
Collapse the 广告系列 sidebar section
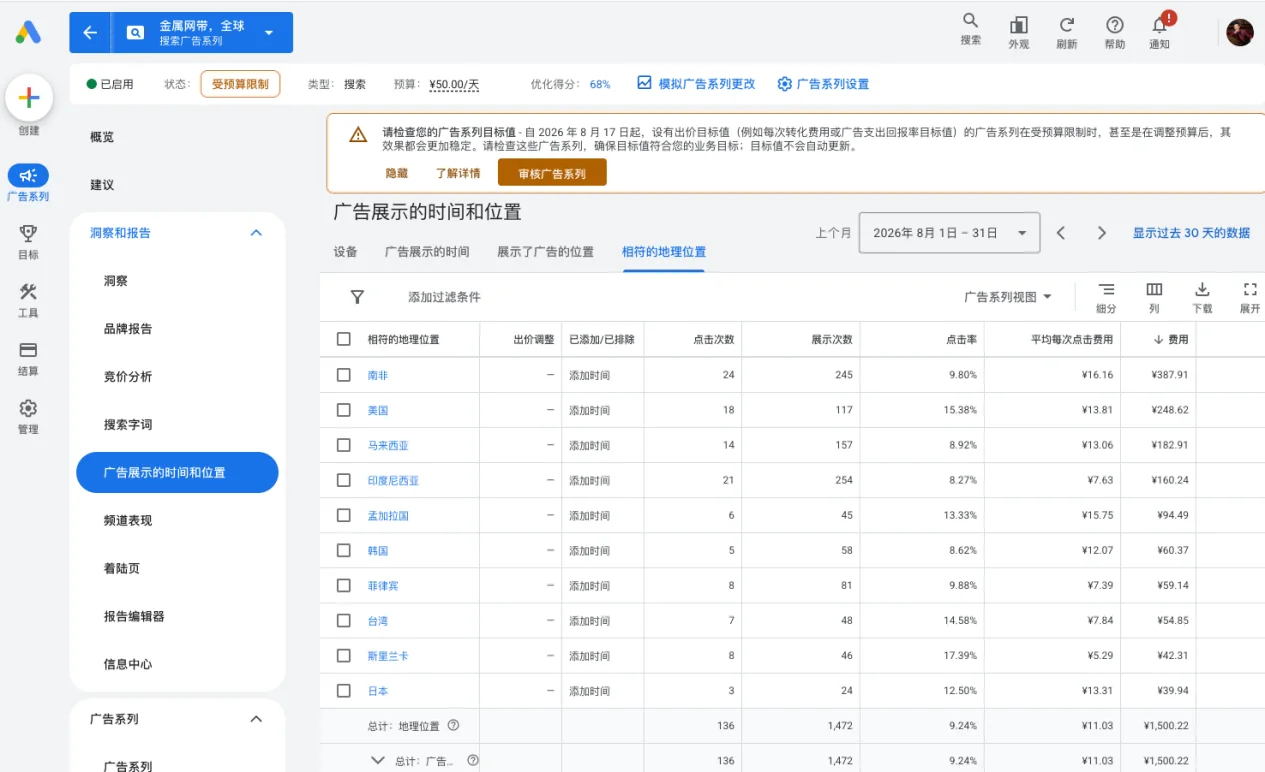[256, 719]
